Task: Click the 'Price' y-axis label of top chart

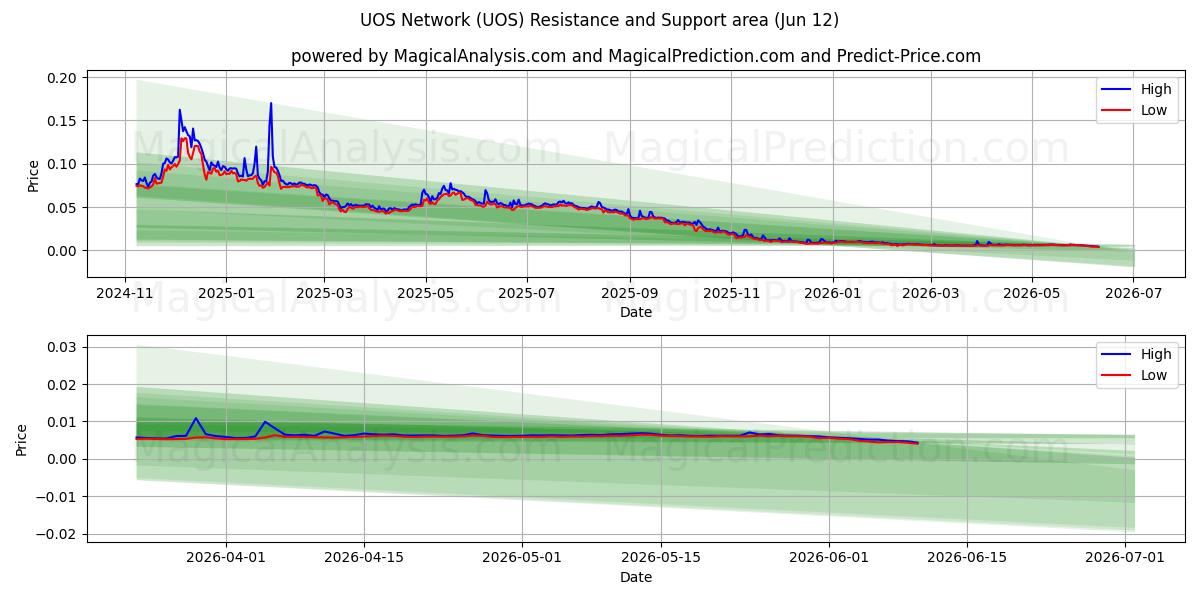Action: (33, 176)
